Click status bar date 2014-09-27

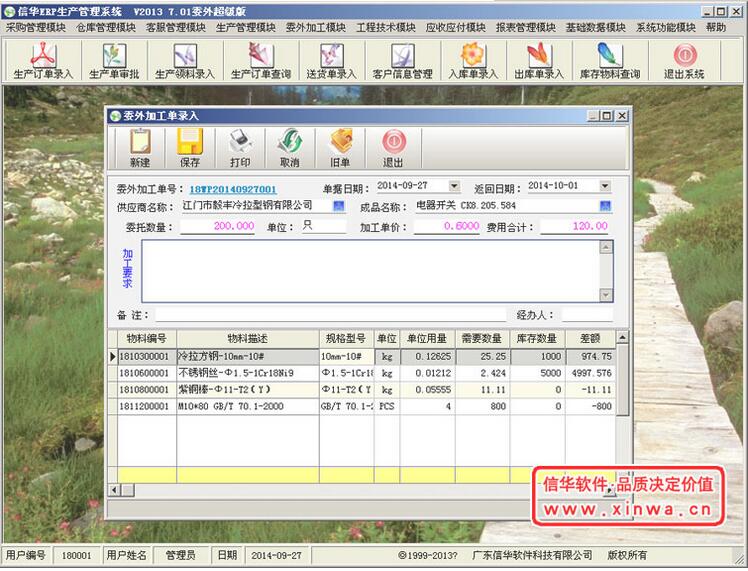tap(277, 556)
